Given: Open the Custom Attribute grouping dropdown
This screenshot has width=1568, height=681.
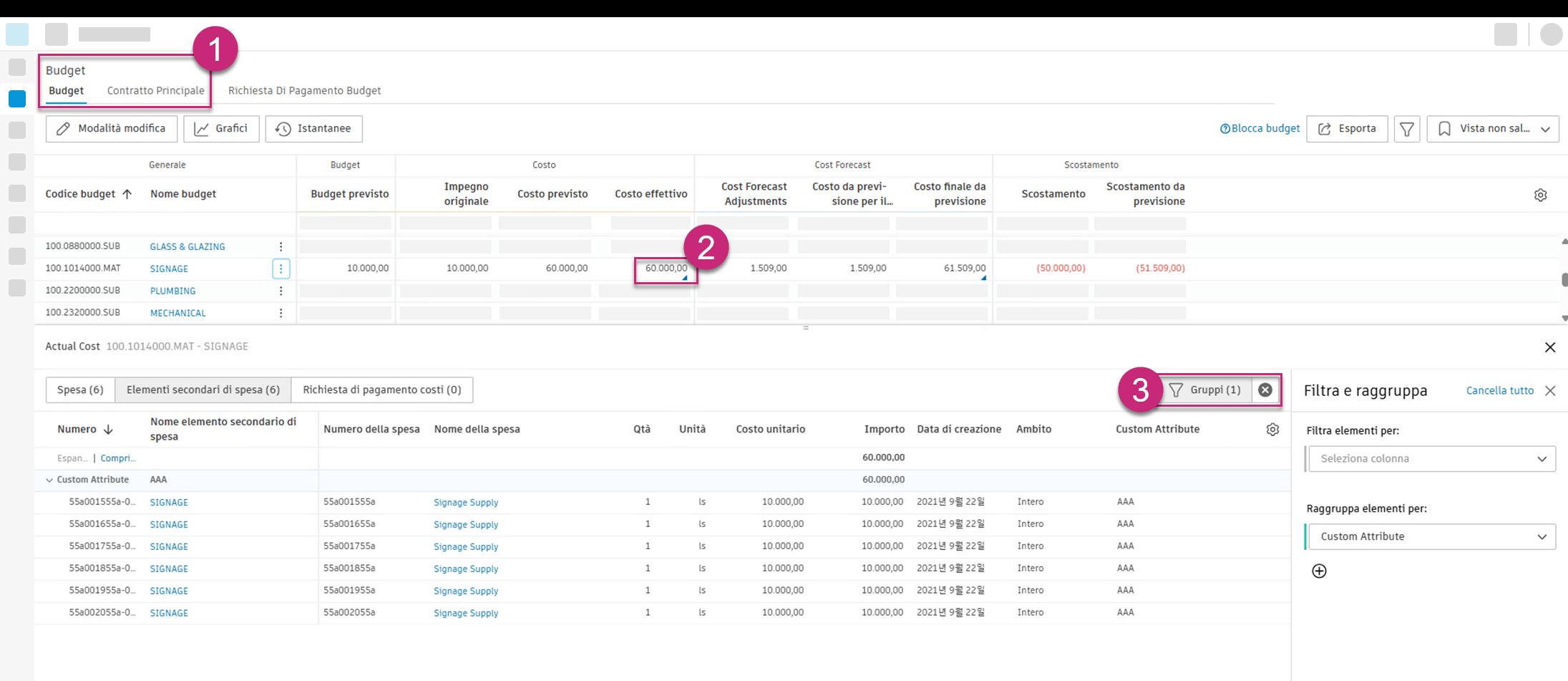Looking at the screenshot, I should tap(1432, 536).
